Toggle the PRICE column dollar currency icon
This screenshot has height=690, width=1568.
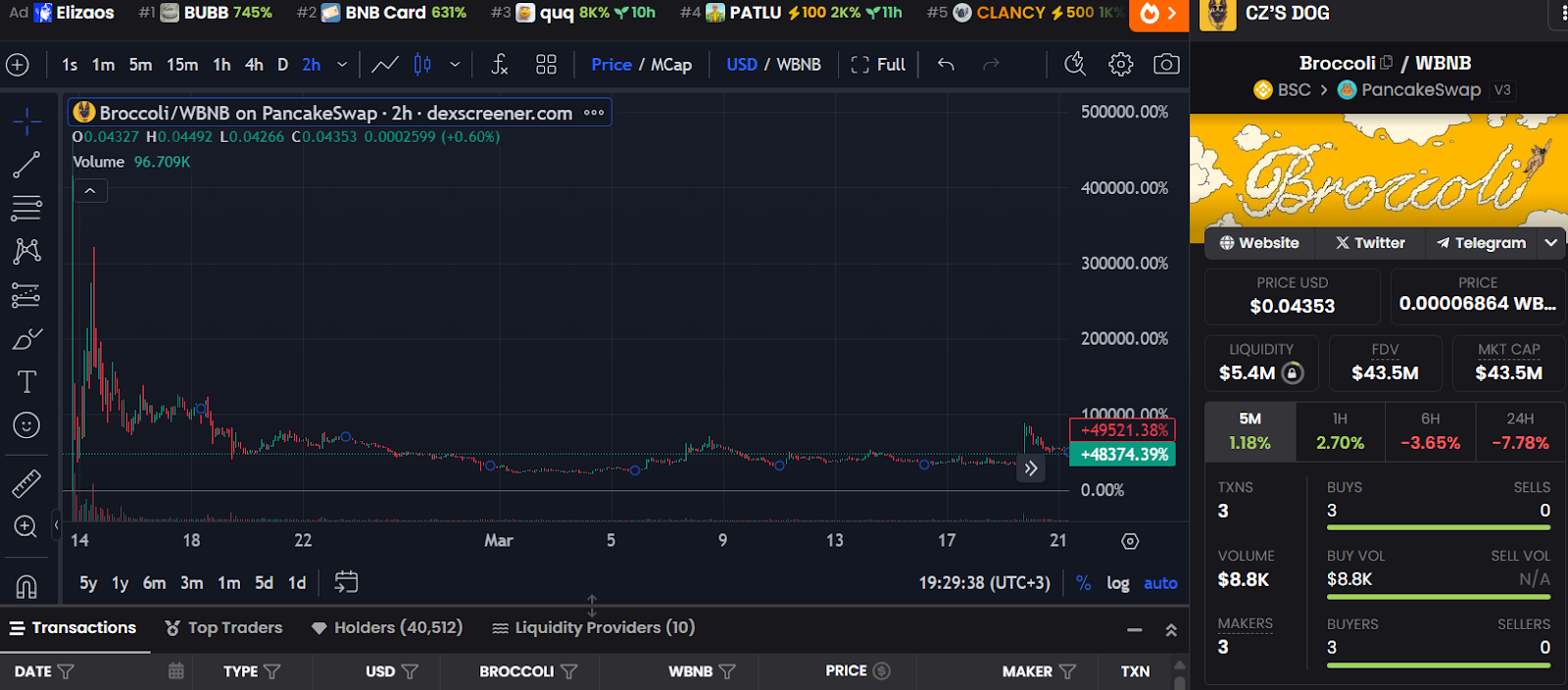[x=882, y=670]
